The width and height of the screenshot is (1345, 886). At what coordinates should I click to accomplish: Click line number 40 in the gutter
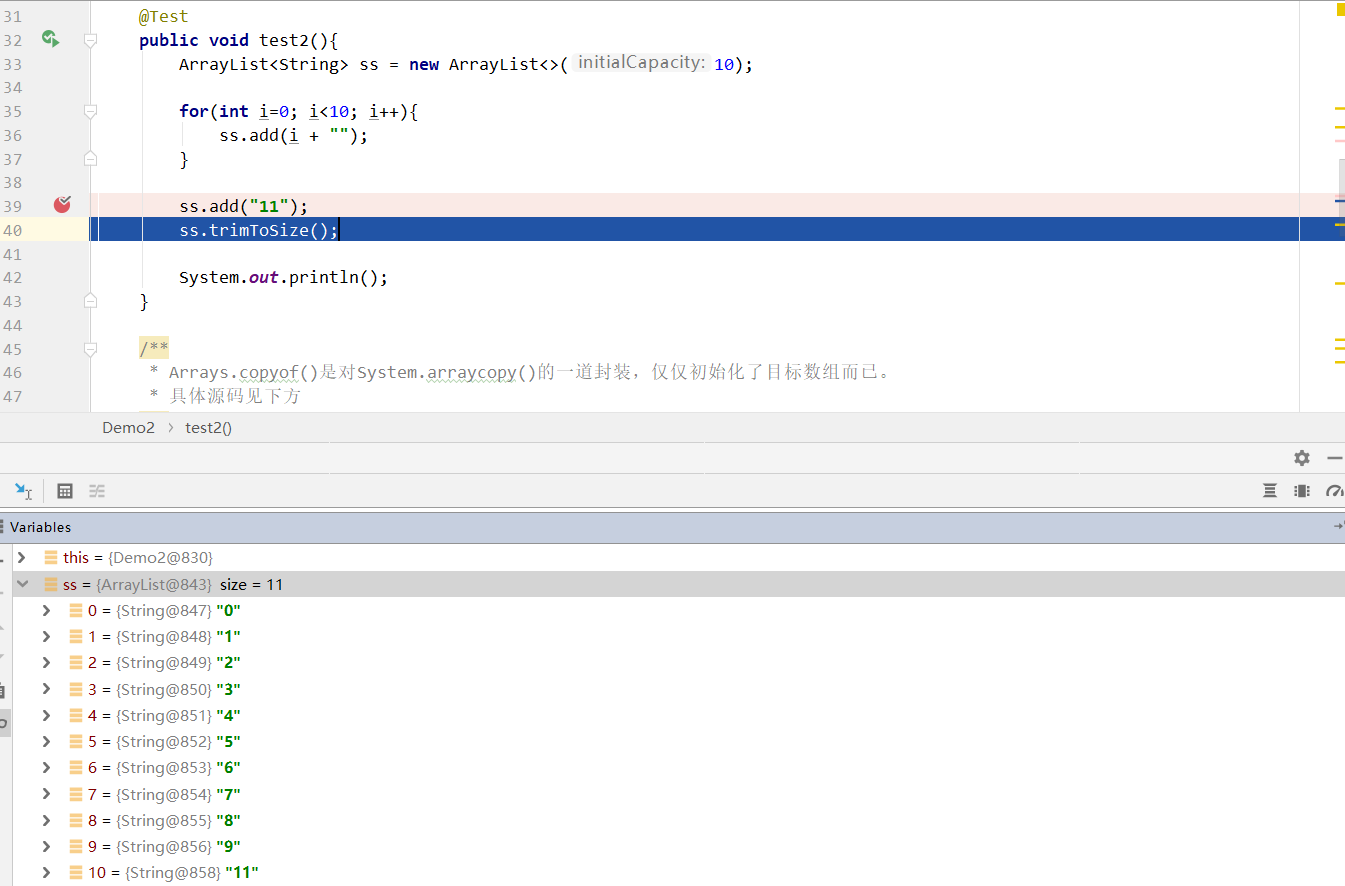[x=12, y=230]
